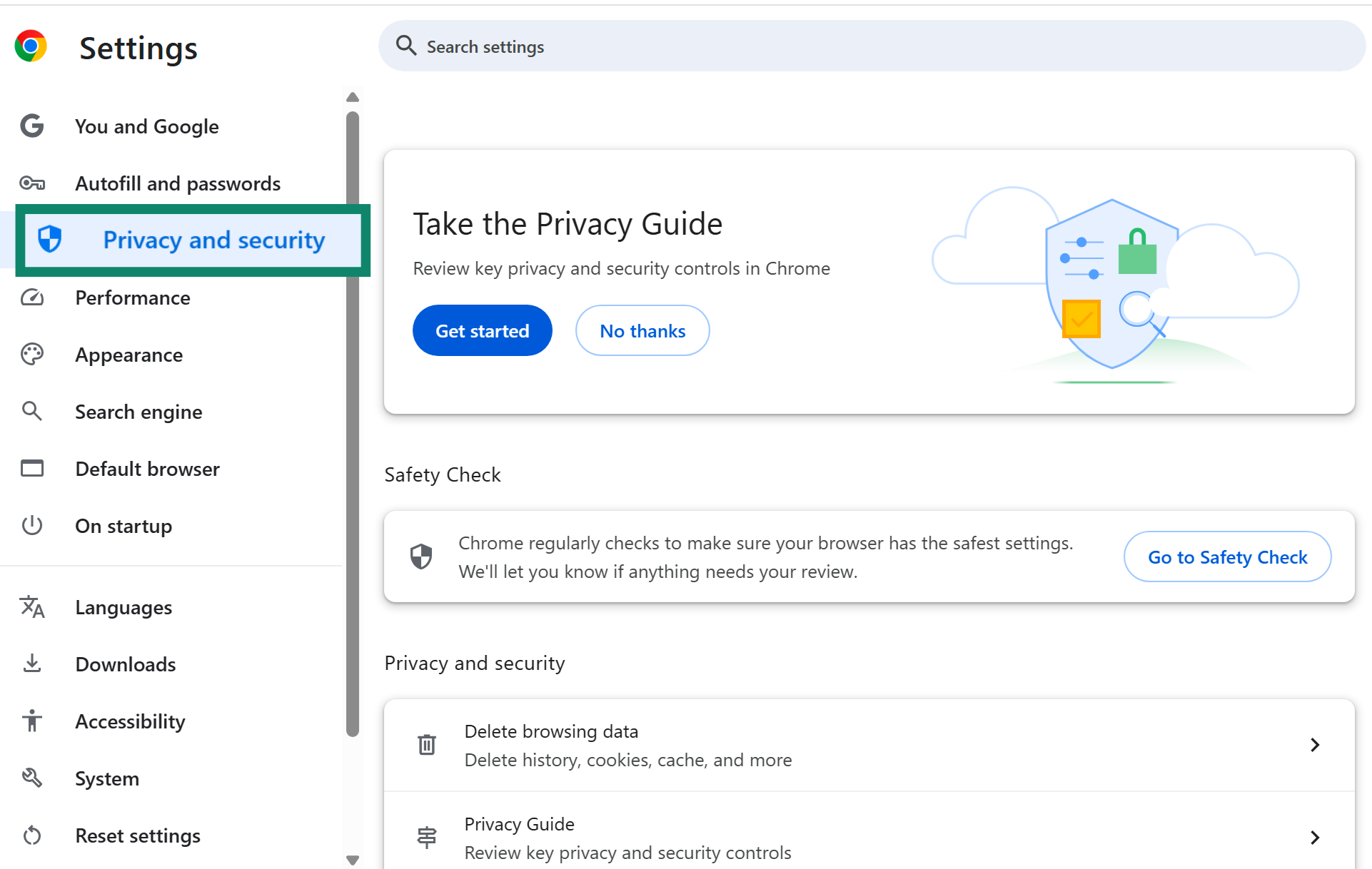Image resolution: width=1372 pixels, height=869 pixels.
Task: Select the palette icon beside Appearance
Action: [x=32, y=354]
